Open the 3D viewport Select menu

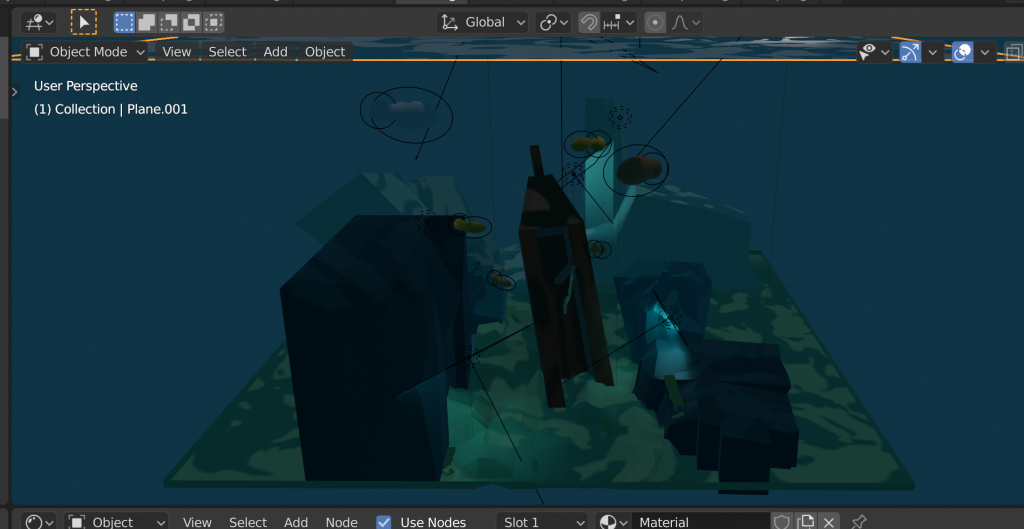[x=227, y=52]
